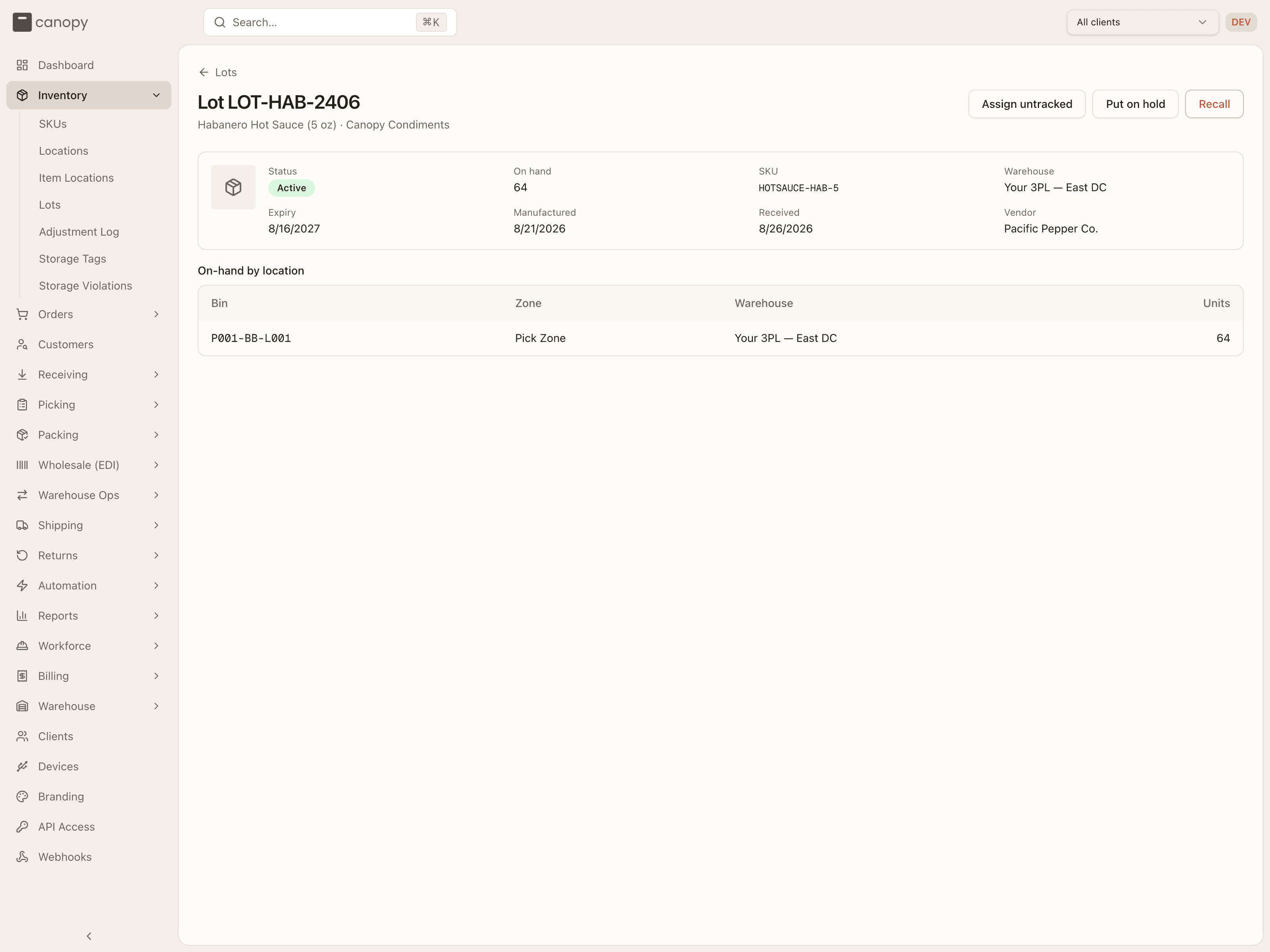
Task: Open the Lots submenu item
Action: click(x=50, y=205)
